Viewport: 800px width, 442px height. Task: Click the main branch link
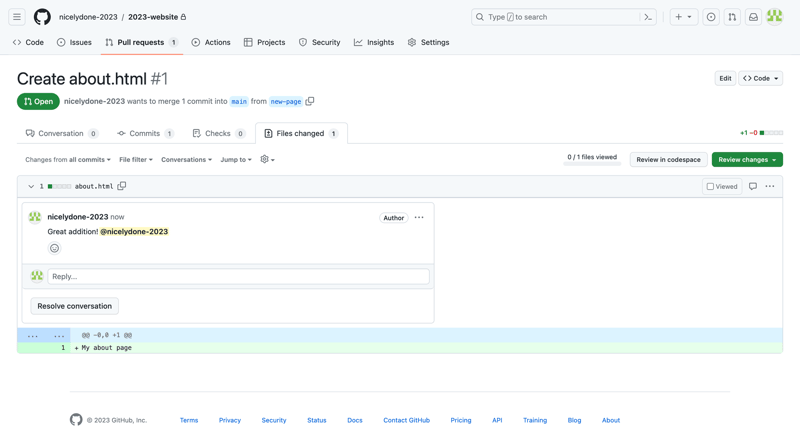[239, 102]
